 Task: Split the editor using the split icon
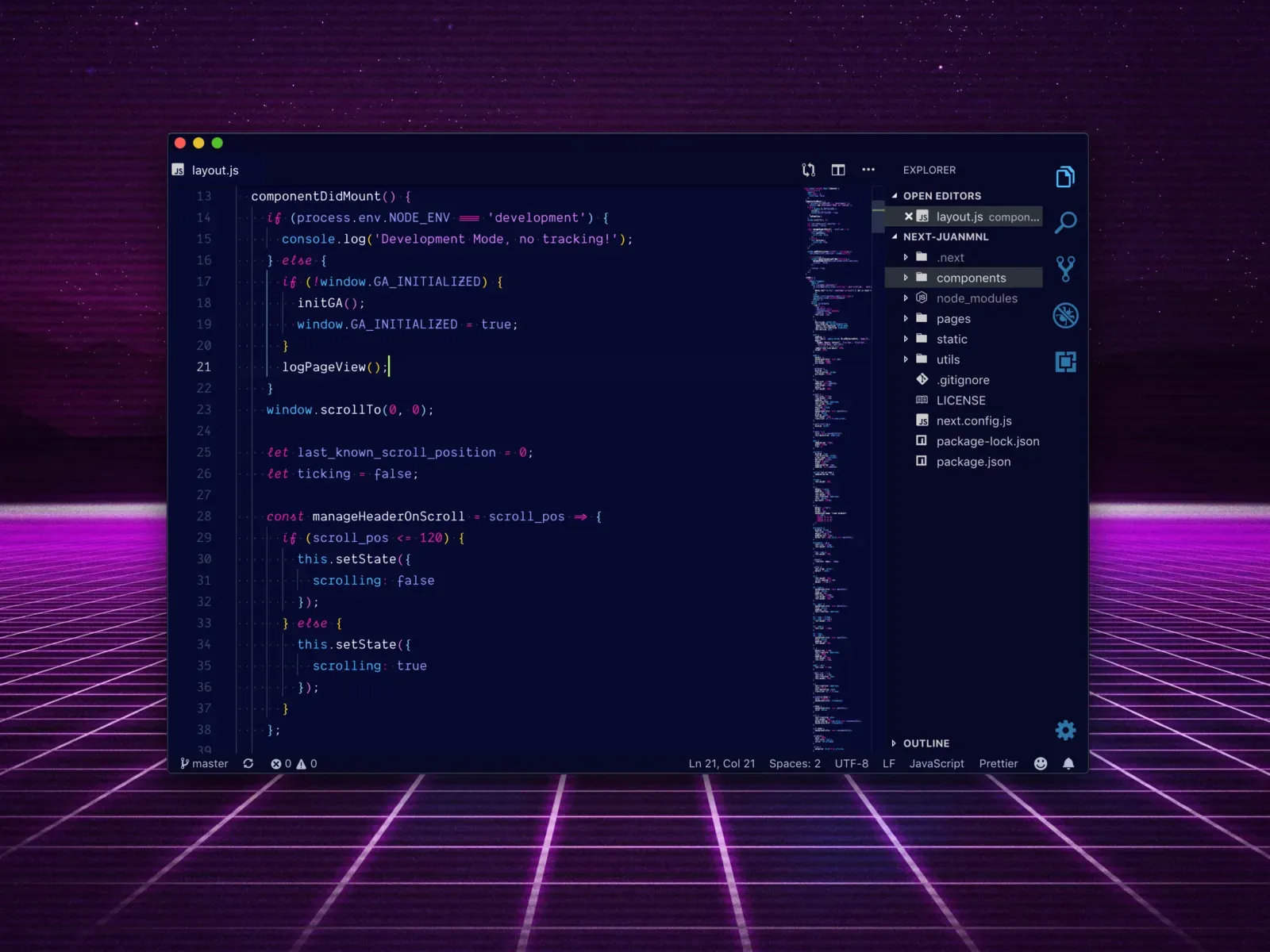[838, 170]
